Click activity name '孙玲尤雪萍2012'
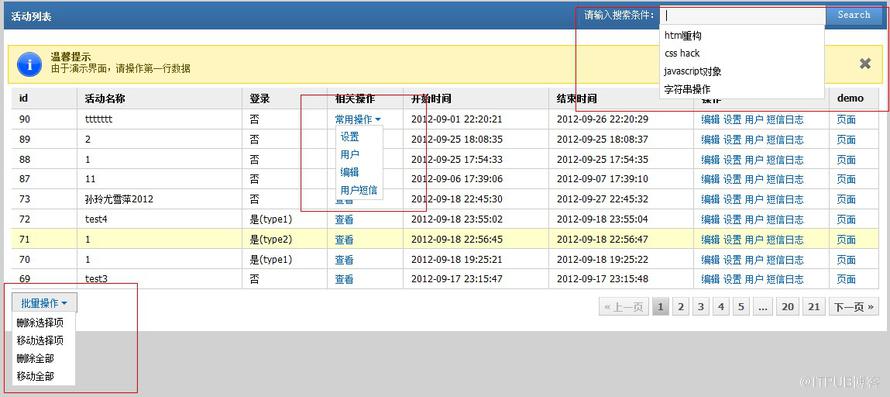The height and width of the screenshot is (397, 890). 119,199
